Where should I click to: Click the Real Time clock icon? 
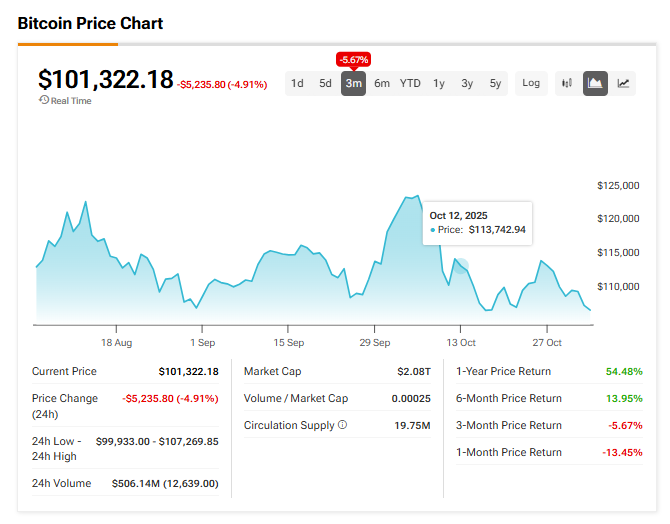pyautogui.click(x=43, y=100)
